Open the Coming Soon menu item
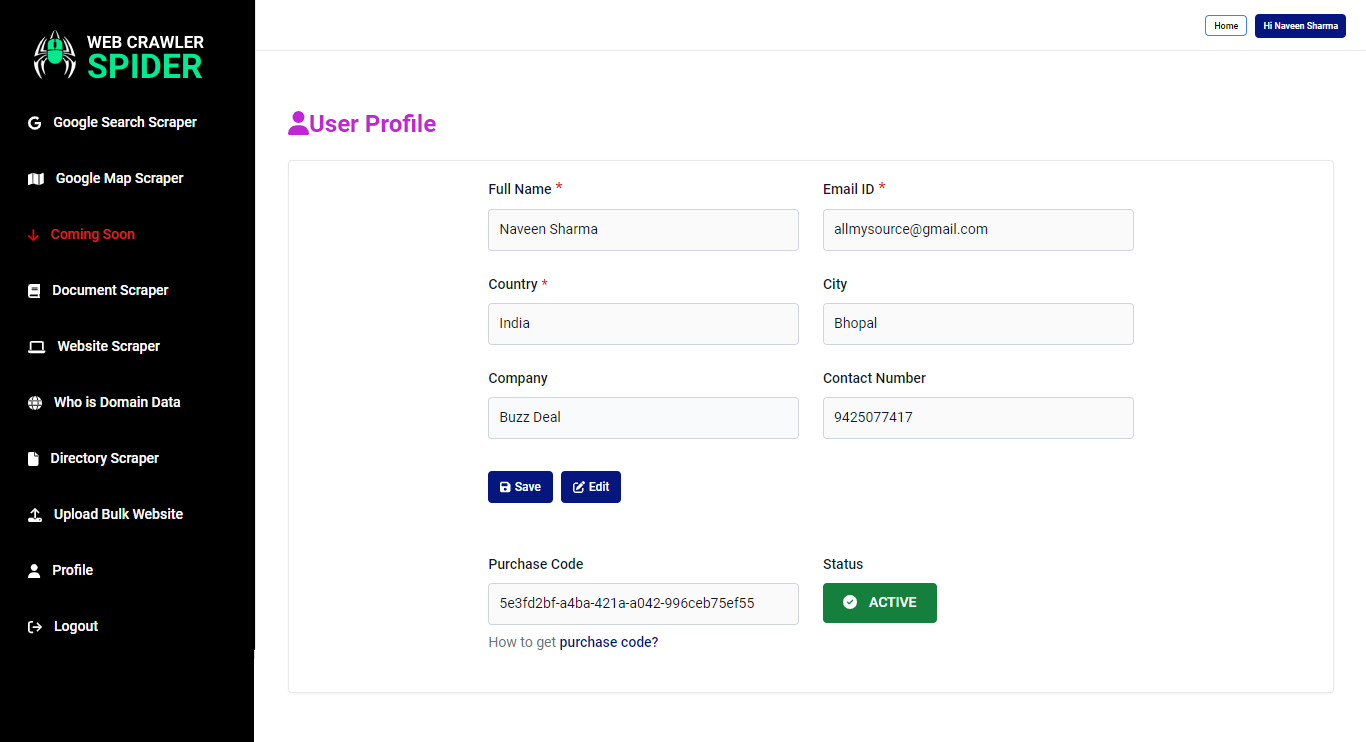Image resolution: width=1366 pixels, height=742 pixels. coord(92,233)
